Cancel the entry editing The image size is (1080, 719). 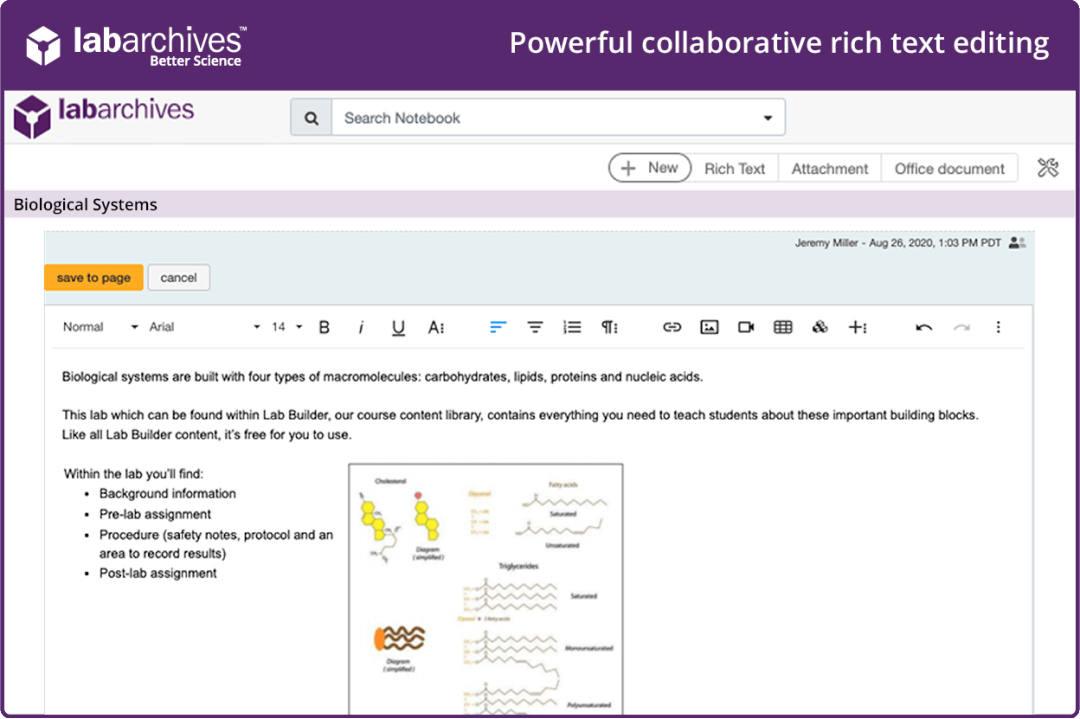click(178, 278)
